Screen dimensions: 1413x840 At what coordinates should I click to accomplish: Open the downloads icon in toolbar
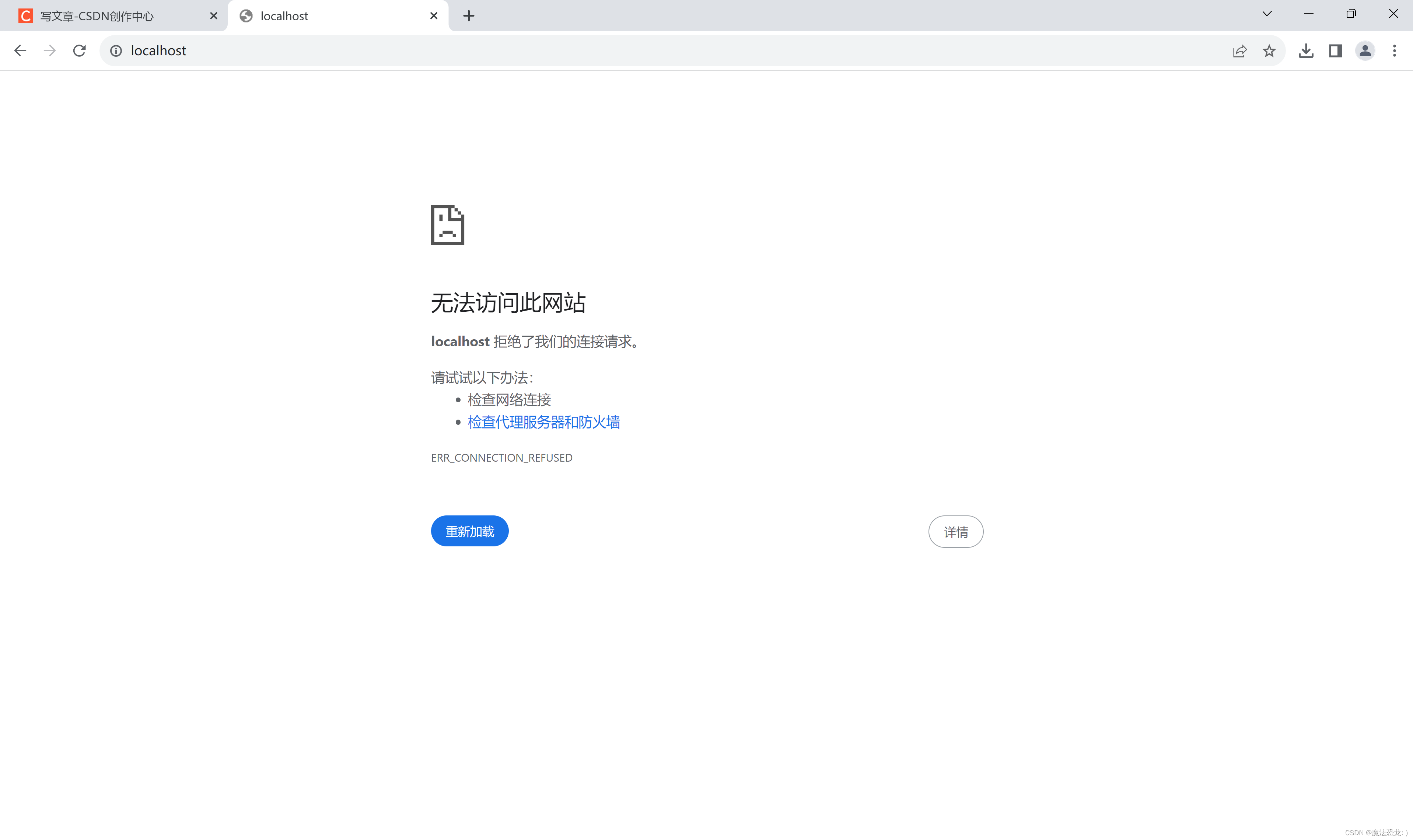pos(1306,50)
